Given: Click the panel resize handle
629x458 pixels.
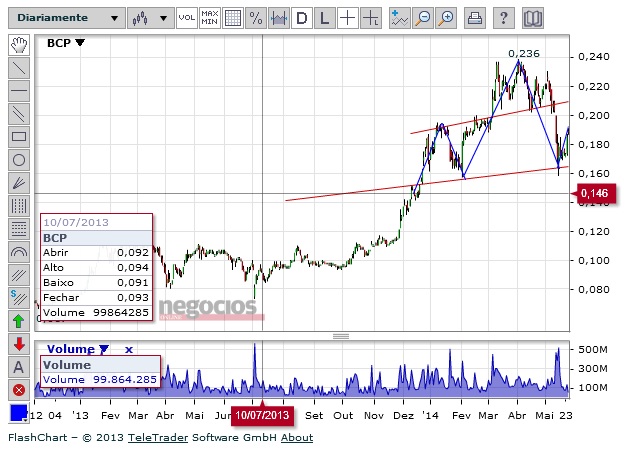Looking at the screenshot, I should [341, 336].
